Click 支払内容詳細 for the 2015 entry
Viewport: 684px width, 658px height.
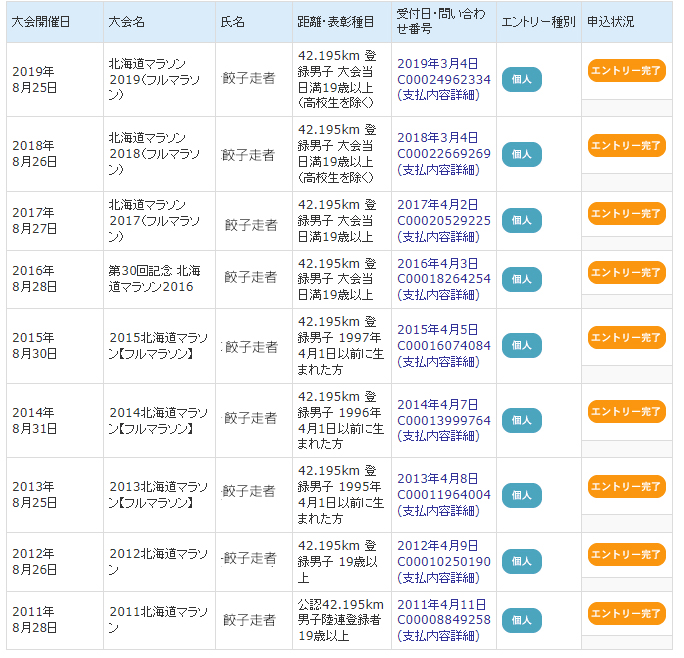[x=438, y=362]
